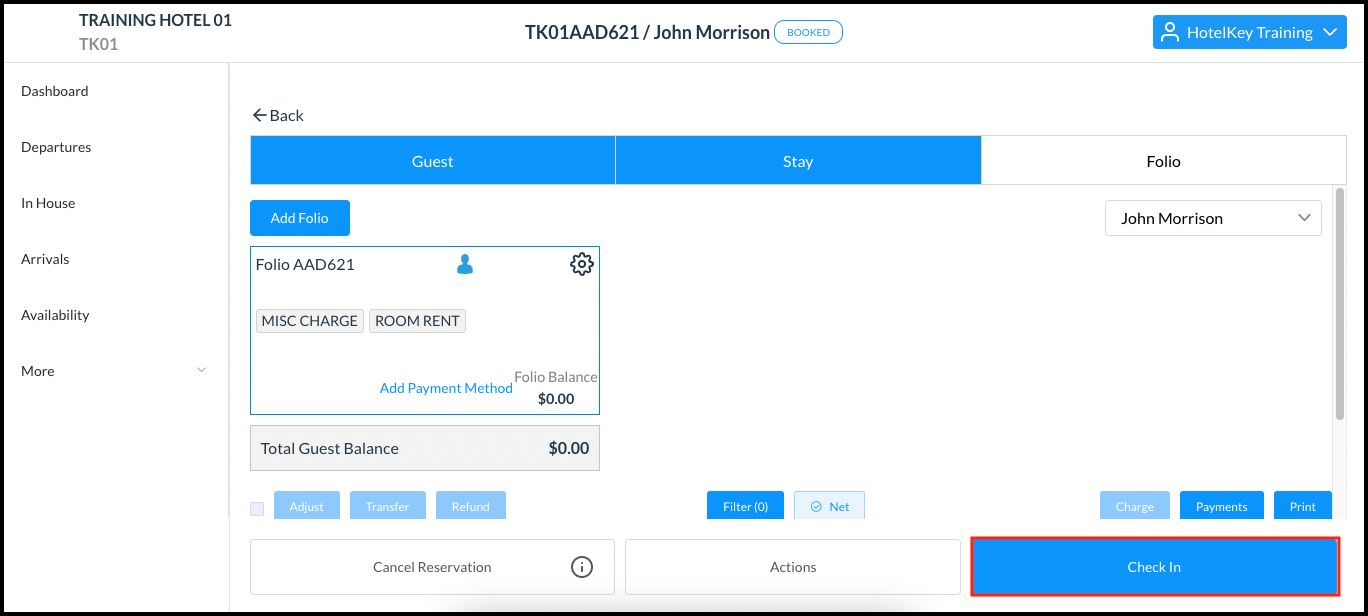Click the BOOKED status badge
1368x616 pixels.
pos(807,31)
